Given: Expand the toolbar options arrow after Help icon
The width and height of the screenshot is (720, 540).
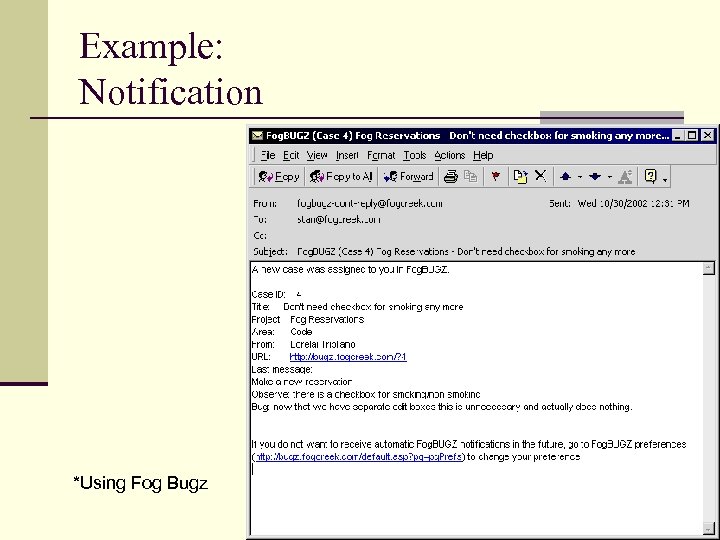Looking at the screenshot, I should (x=665, y=180).
